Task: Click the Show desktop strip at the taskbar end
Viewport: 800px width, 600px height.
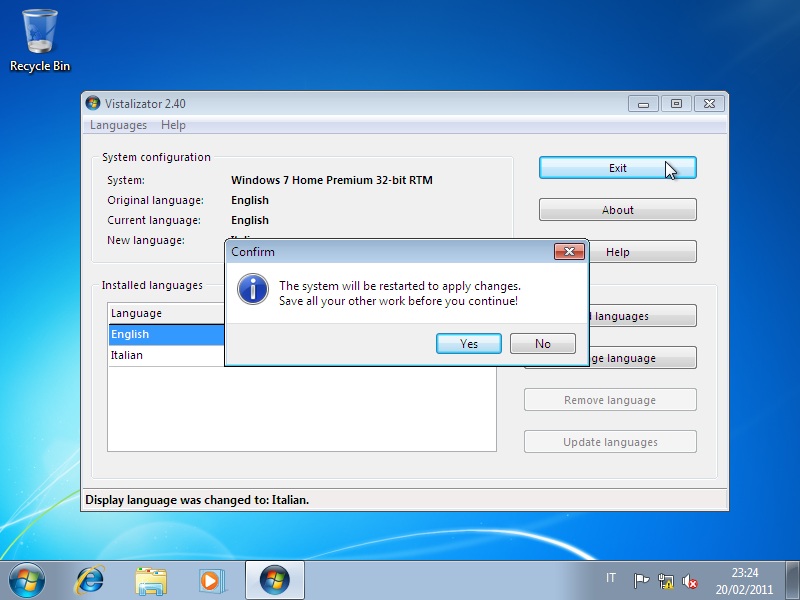Action: [x=792, y=581]
